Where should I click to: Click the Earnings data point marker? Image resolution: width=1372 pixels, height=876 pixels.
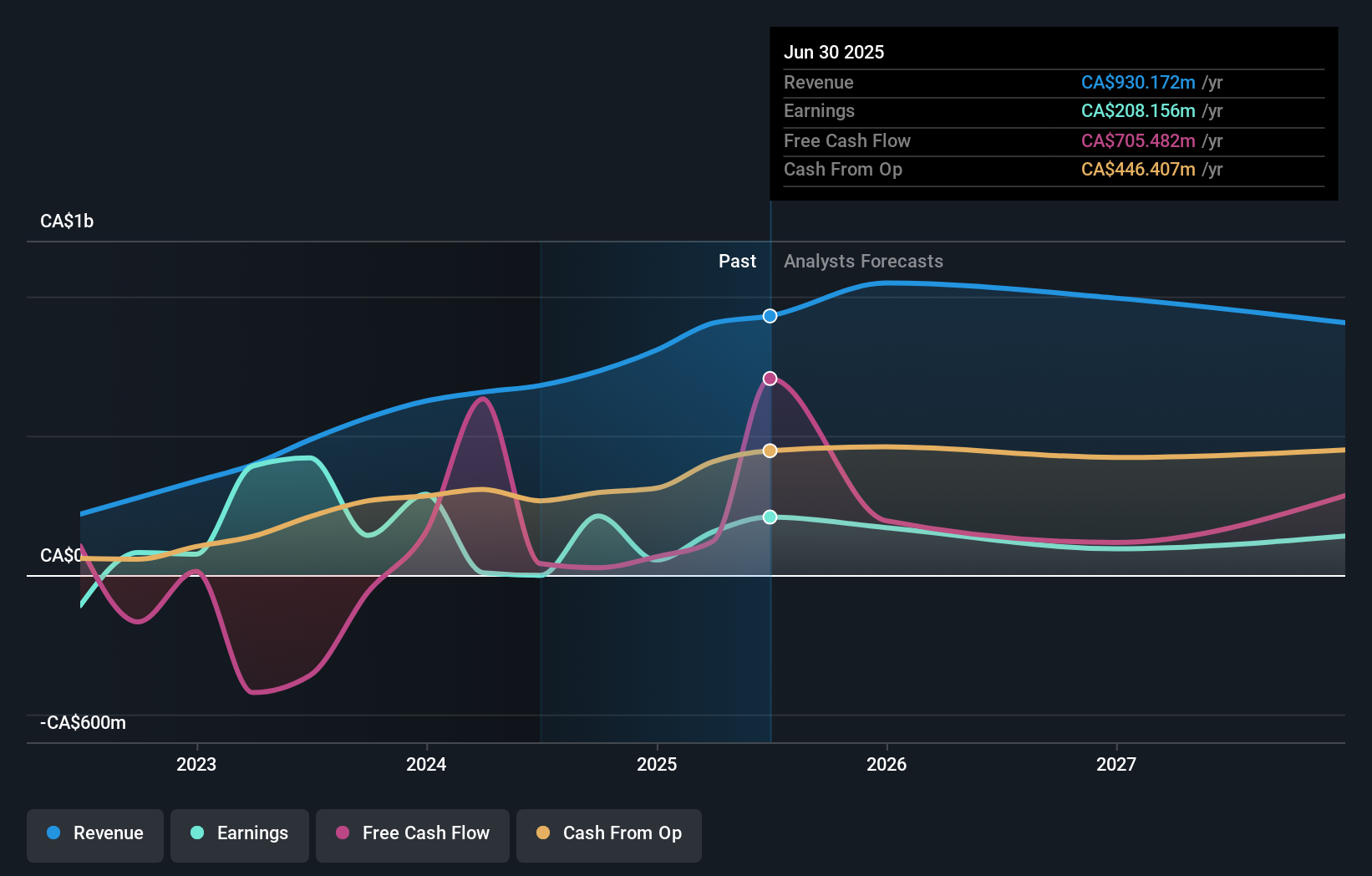[x=770, y=517]
